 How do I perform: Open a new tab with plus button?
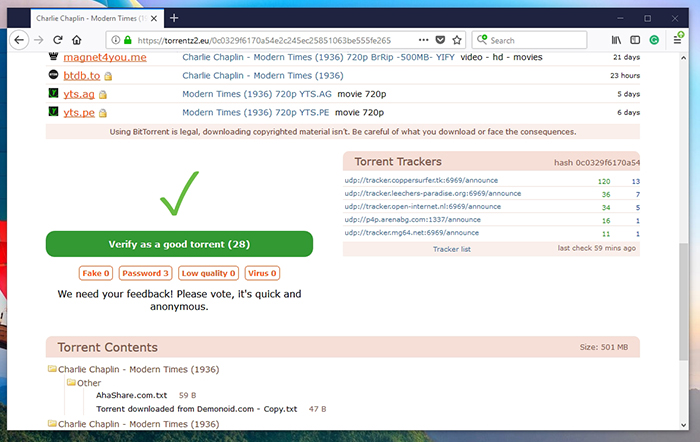click(173, 18)
